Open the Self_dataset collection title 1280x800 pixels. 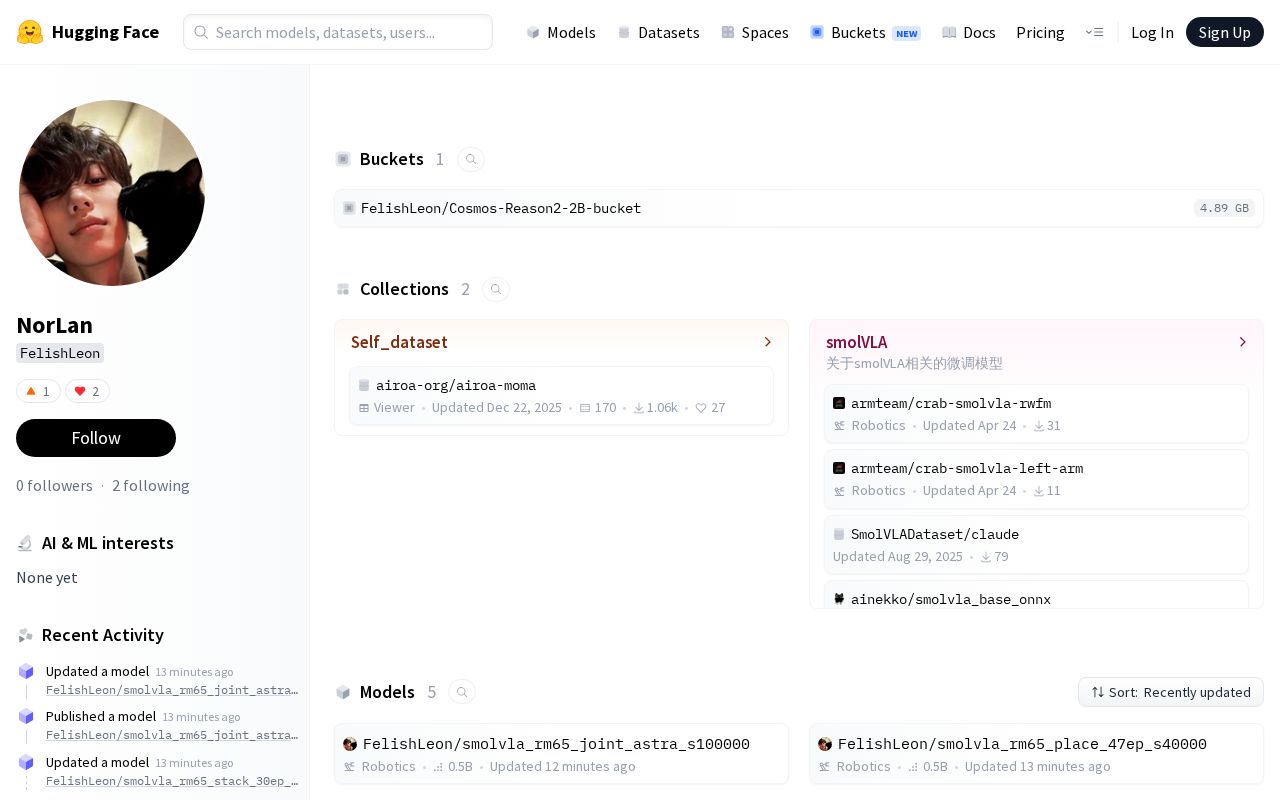(399, 342)
